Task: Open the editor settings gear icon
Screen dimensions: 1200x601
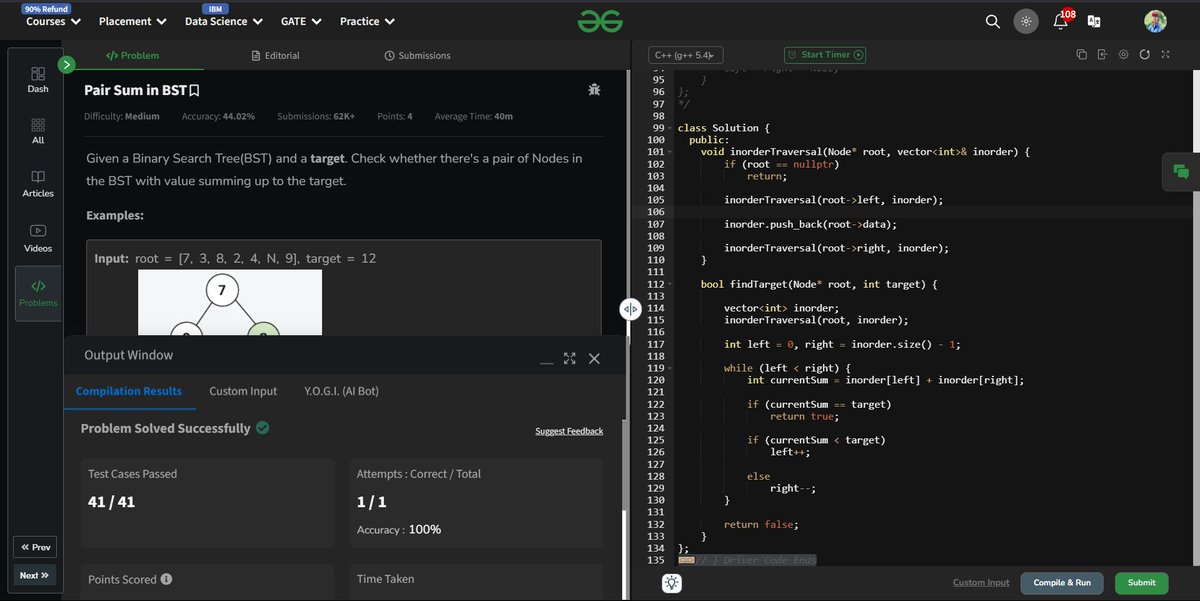Action: [x=1124, y=55]
